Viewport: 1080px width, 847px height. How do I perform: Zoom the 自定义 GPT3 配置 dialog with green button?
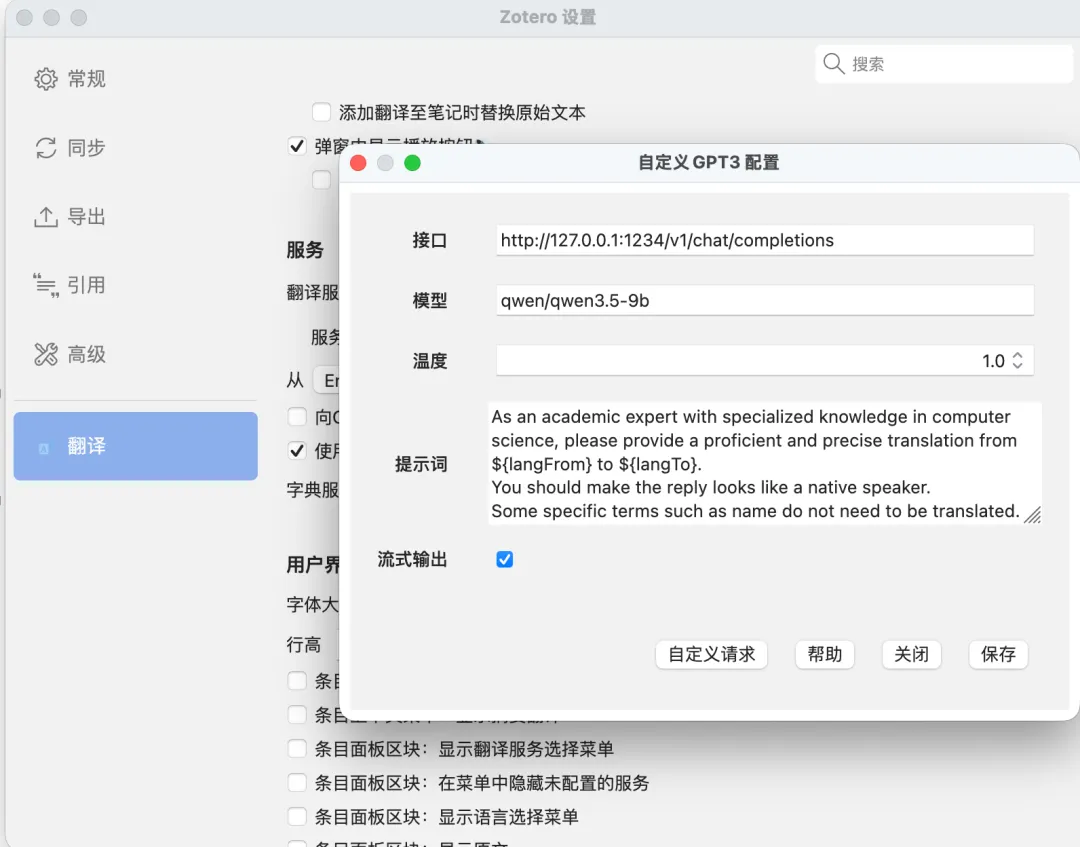[412, 163]
